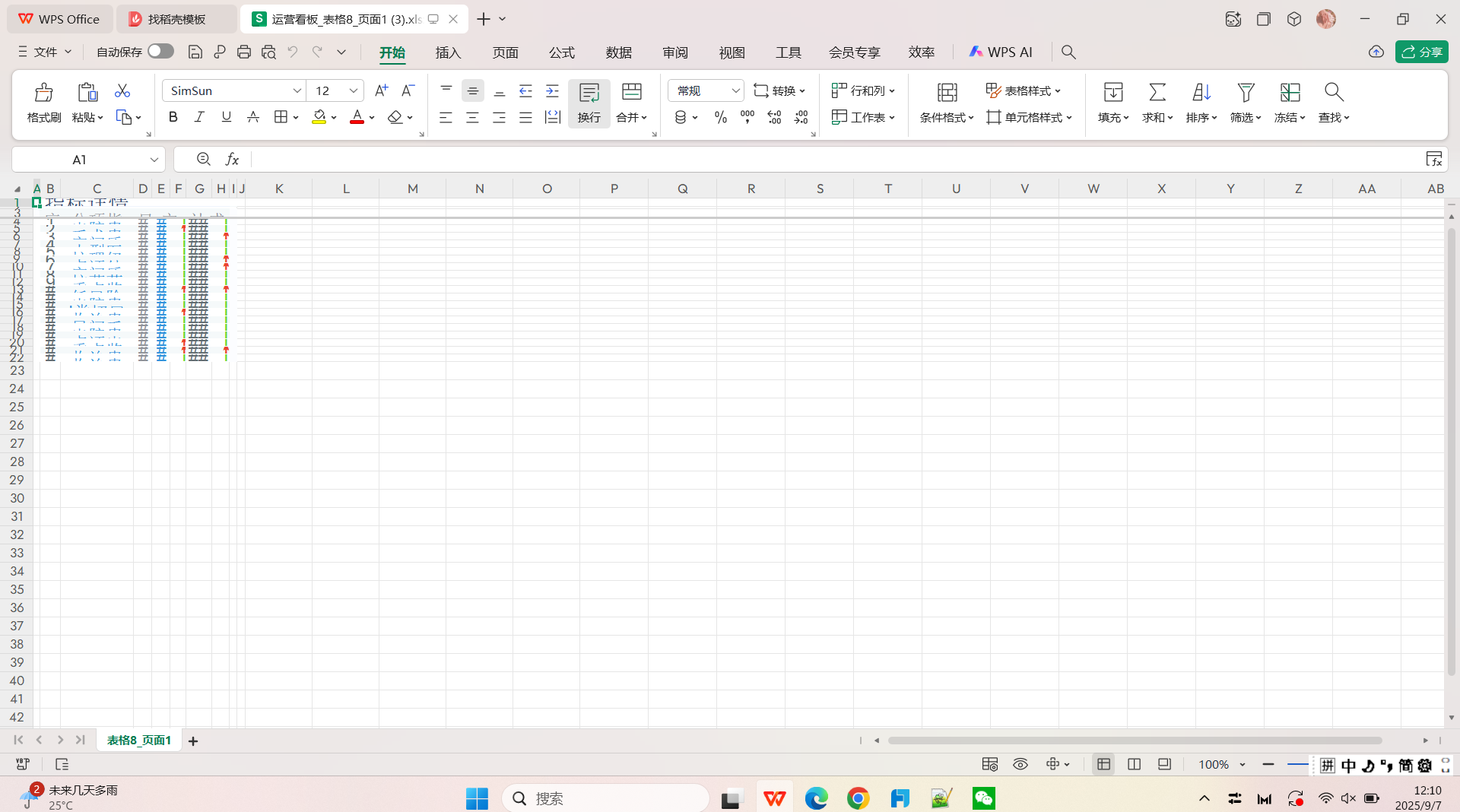
Task: Click the red font color swatch
Action: [x=357, y=117]
